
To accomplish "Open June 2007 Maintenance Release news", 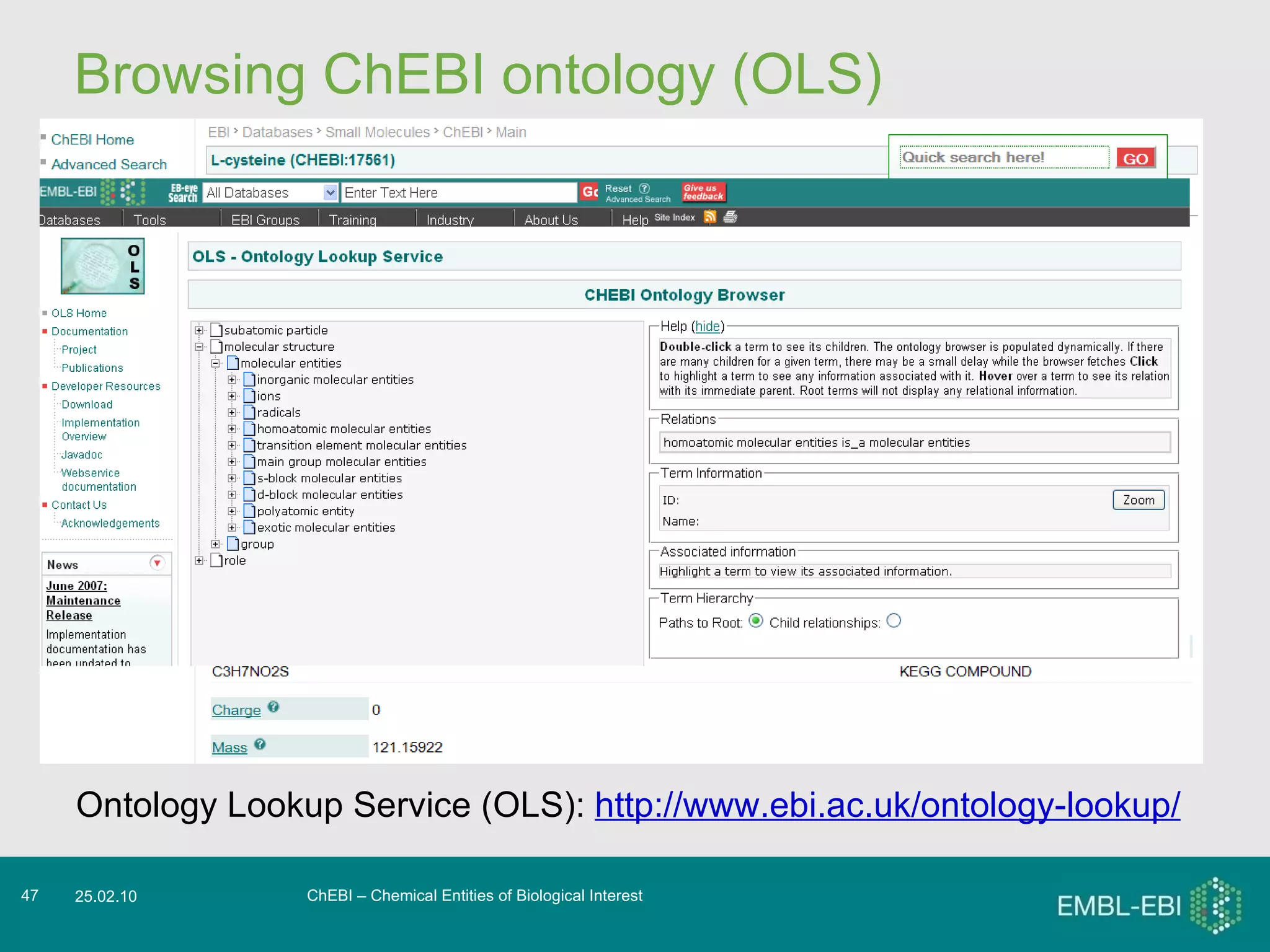I will coord(83,601).
